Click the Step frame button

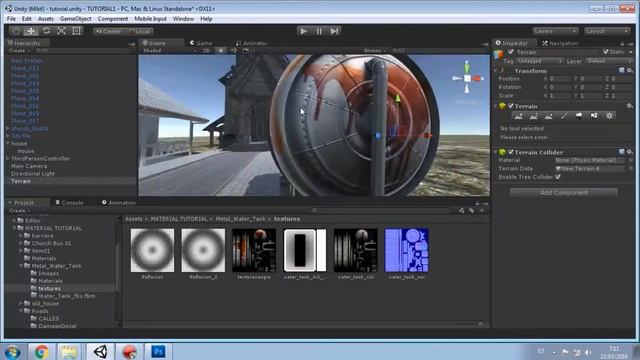(x=334, y=31)
